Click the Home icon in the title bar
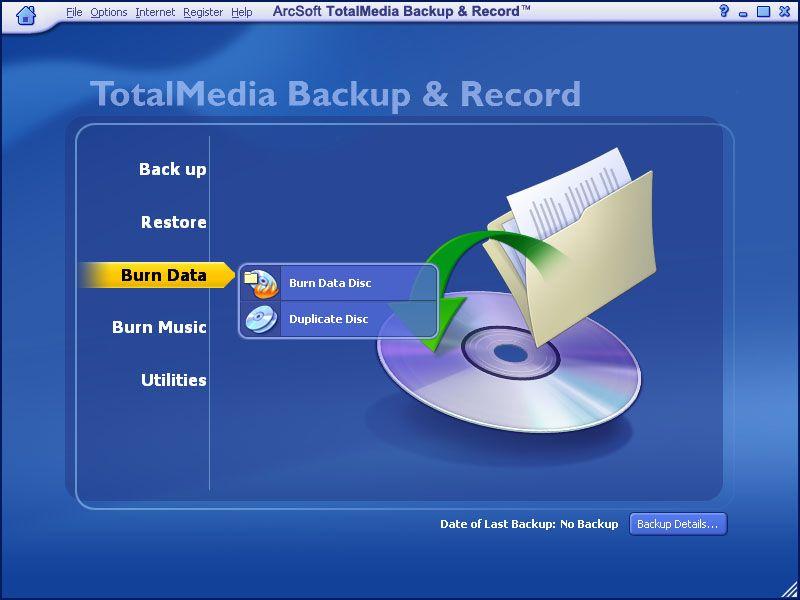 [x=26, y=14]
